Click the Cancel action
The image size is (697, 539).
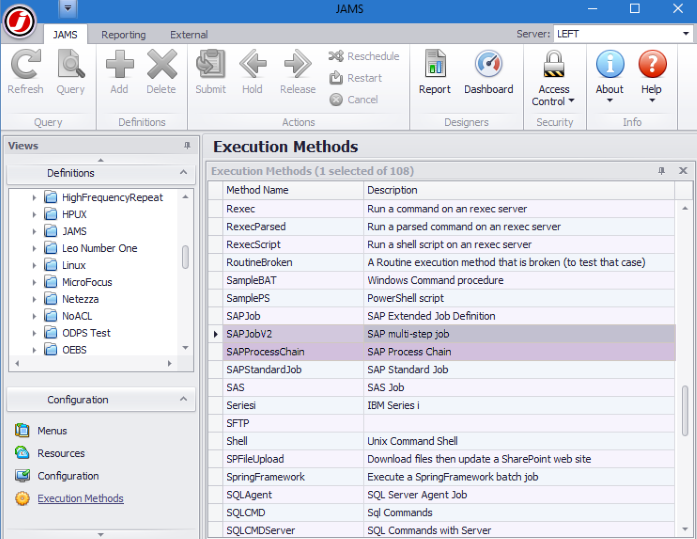(354, 100)
